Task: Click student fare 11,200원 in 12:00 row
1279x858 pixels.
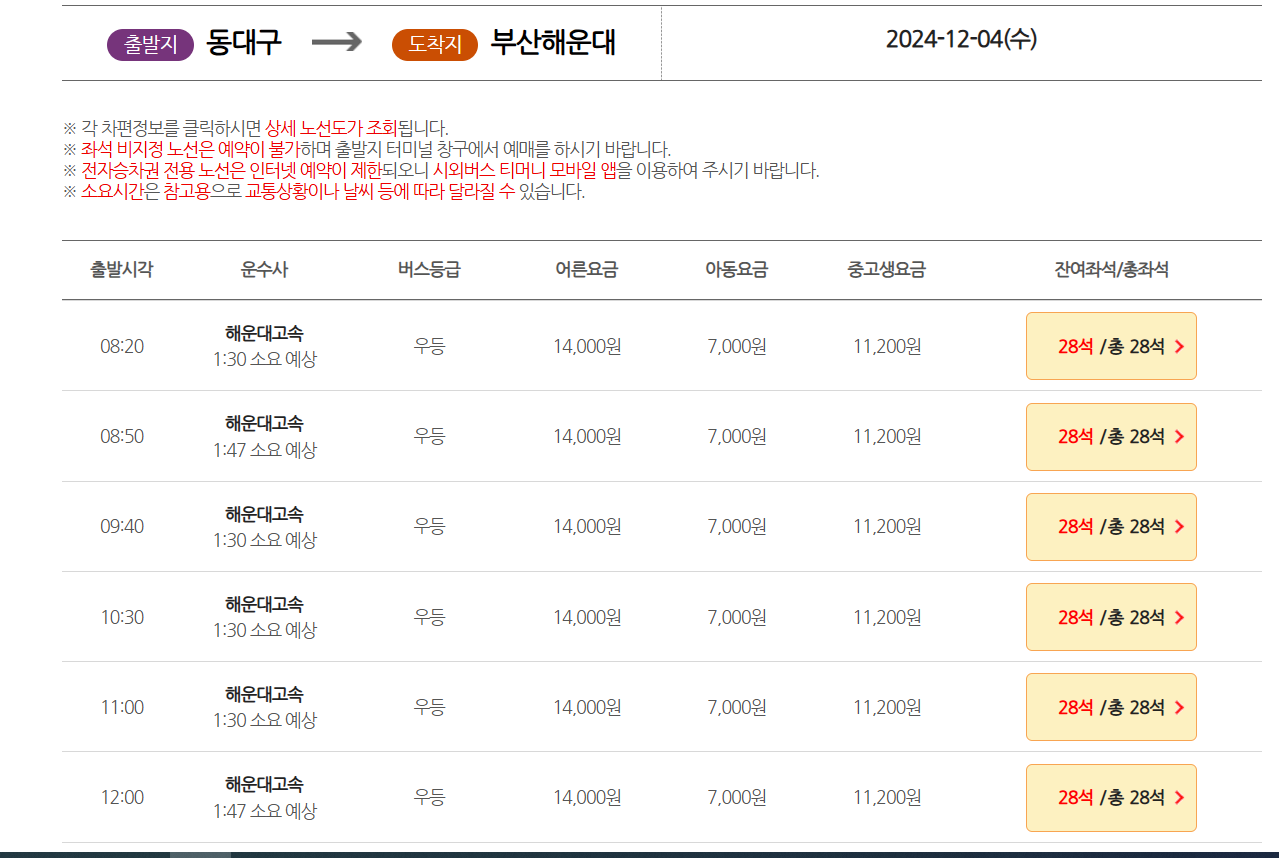Action: pos(887,797)
